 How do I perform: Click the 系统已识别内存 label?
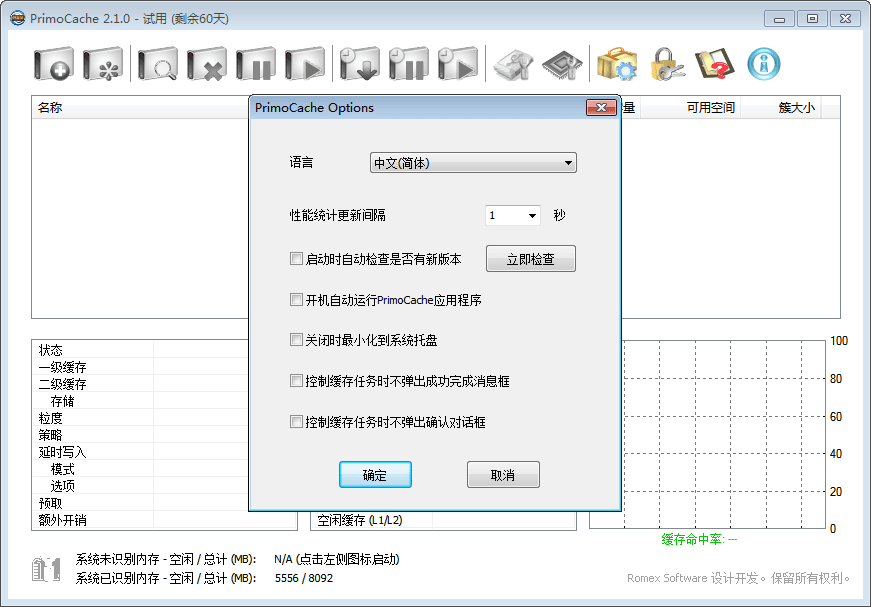click(x=166, y=578)
